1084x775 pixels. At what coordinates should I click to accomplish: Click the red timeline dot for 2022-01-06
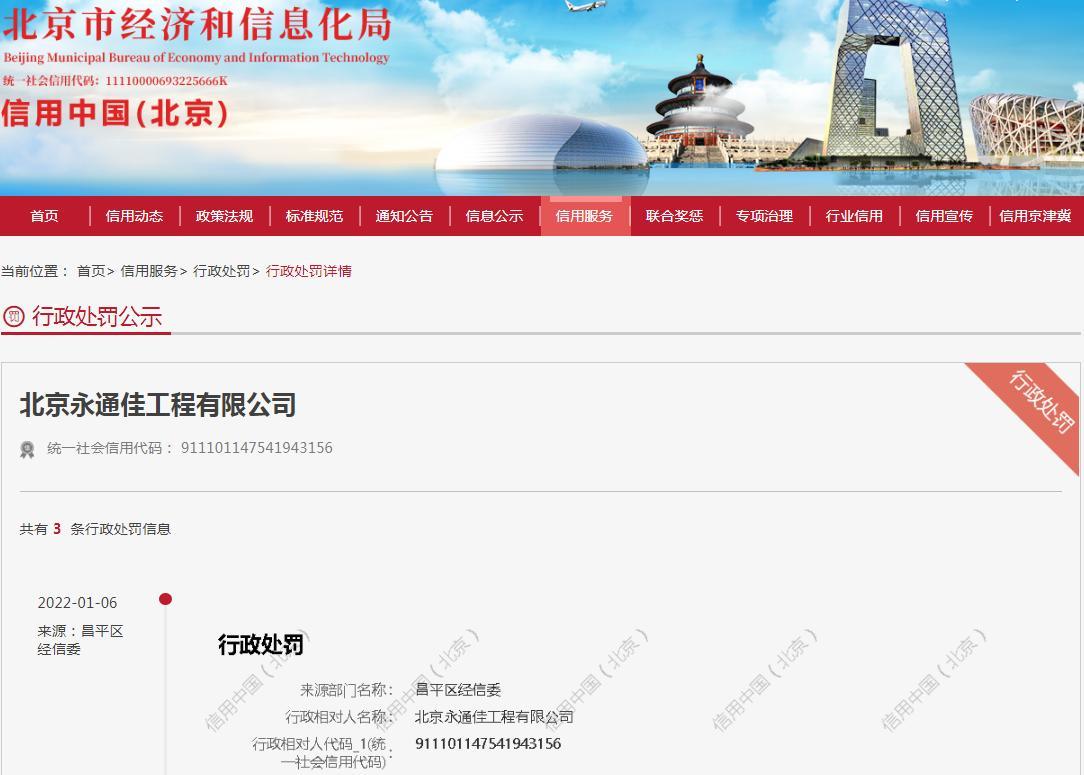point(165,599)
